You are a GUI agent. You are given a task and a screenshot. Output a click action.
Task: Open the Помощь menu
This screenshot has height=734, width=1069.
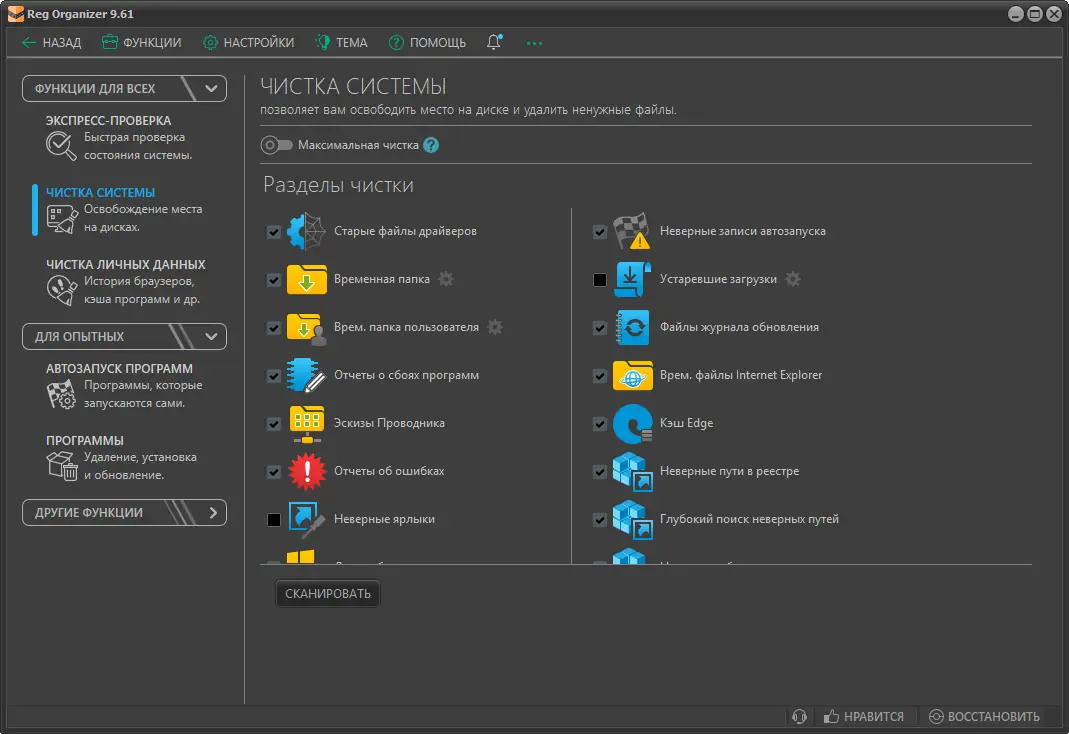click(427, 42)
